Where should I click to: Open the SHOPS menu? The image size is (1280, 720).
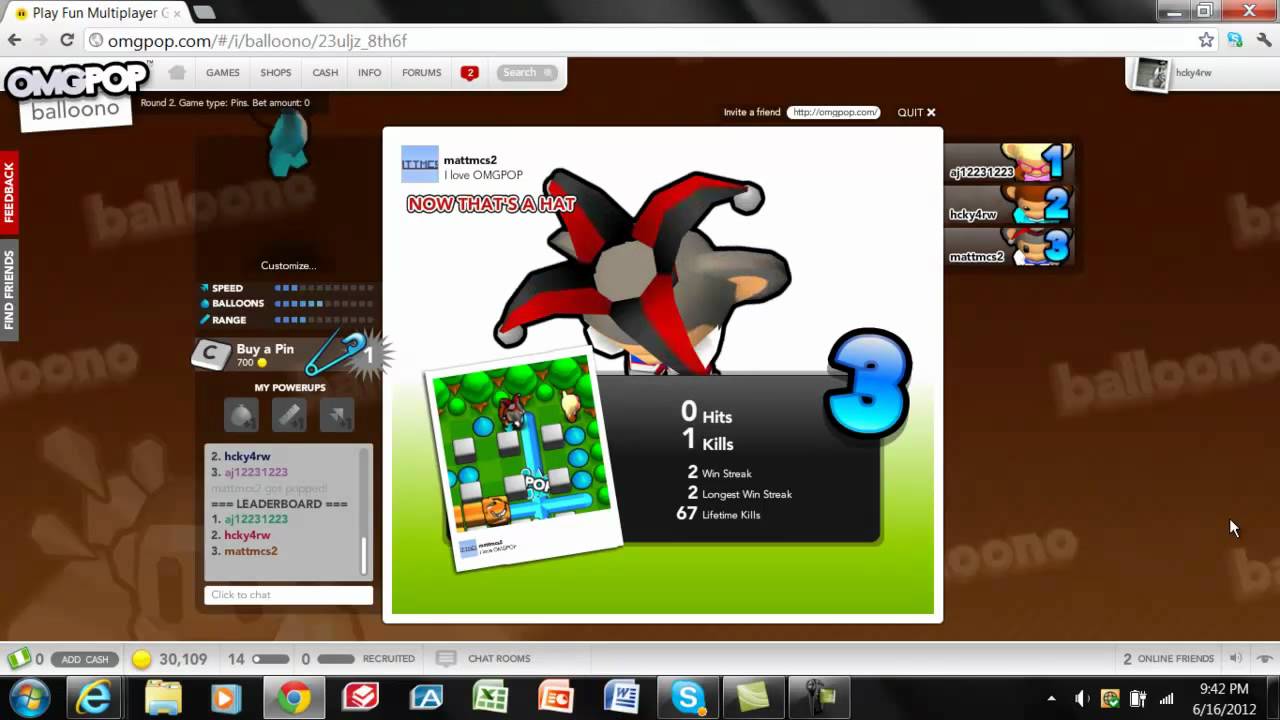276,73
